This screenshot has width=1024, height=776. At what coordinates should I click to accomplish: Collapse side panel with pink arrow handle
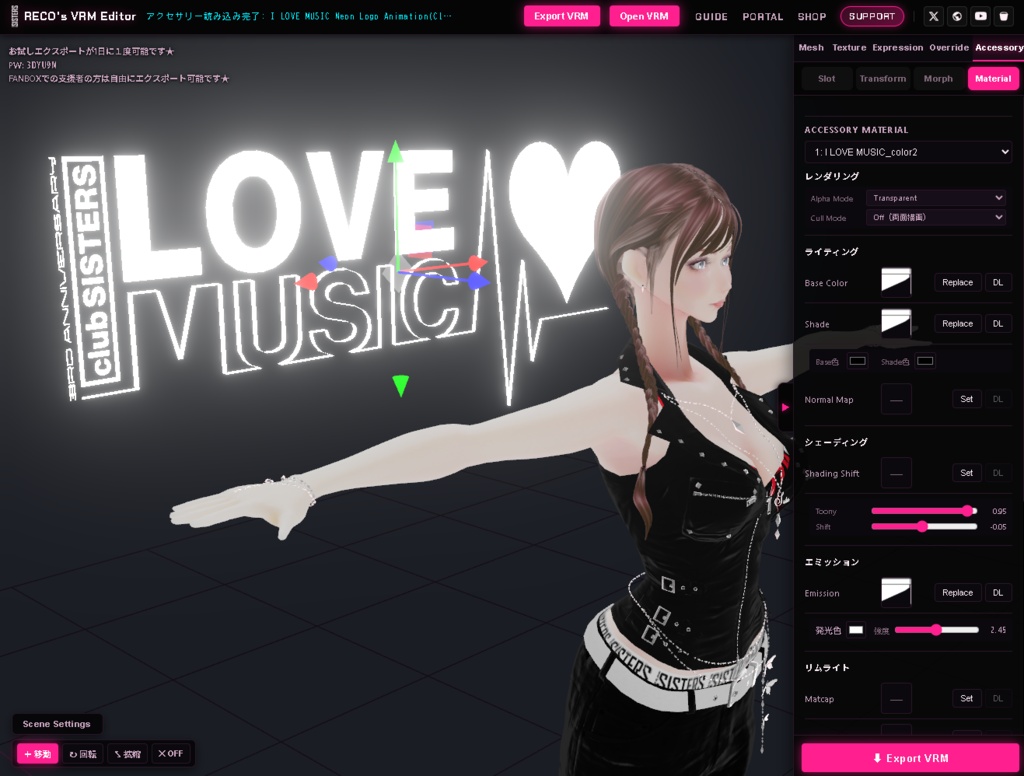785,407
